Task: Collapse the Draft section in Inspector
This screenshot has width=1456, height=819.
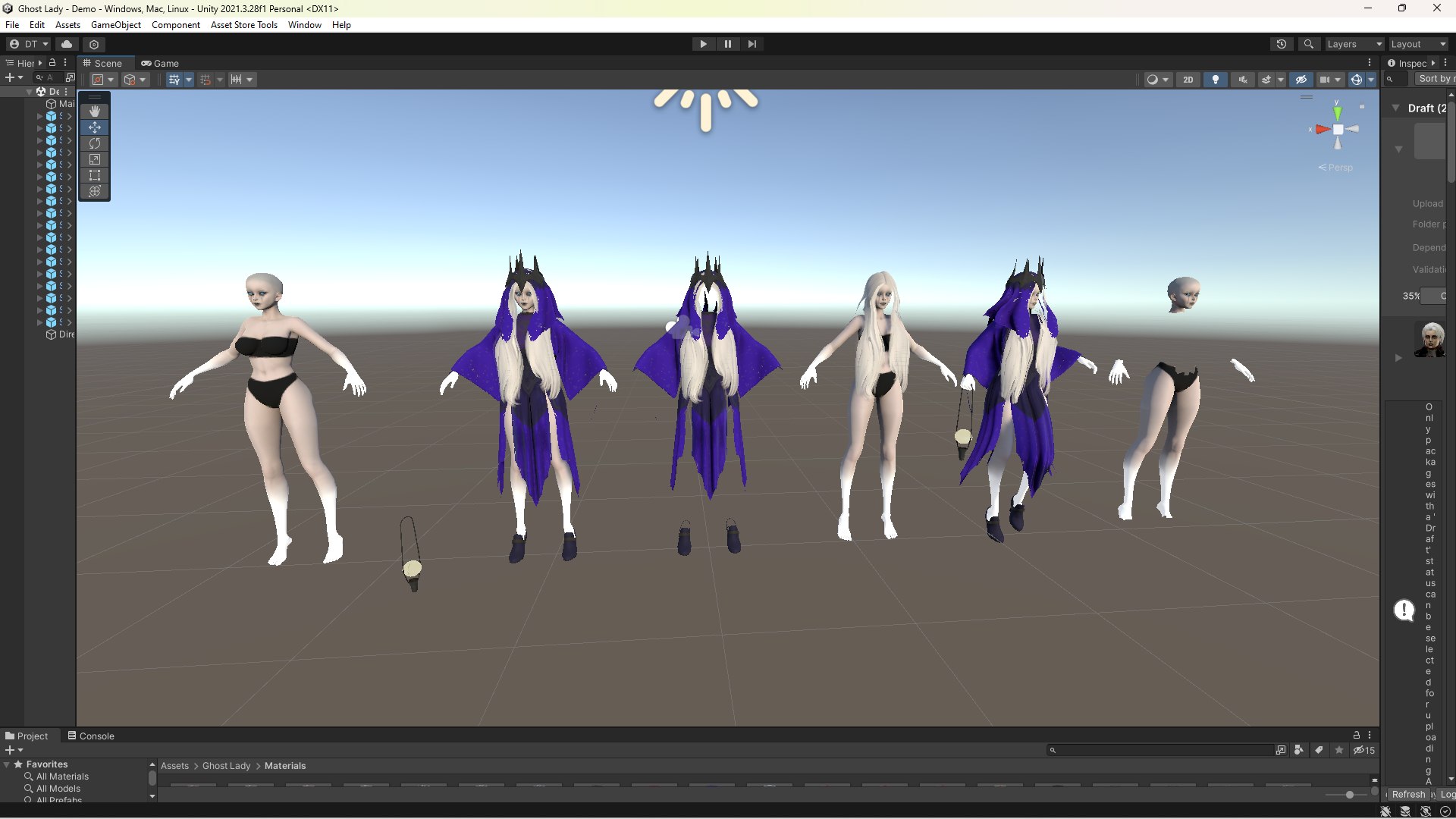Action: 1395,108
